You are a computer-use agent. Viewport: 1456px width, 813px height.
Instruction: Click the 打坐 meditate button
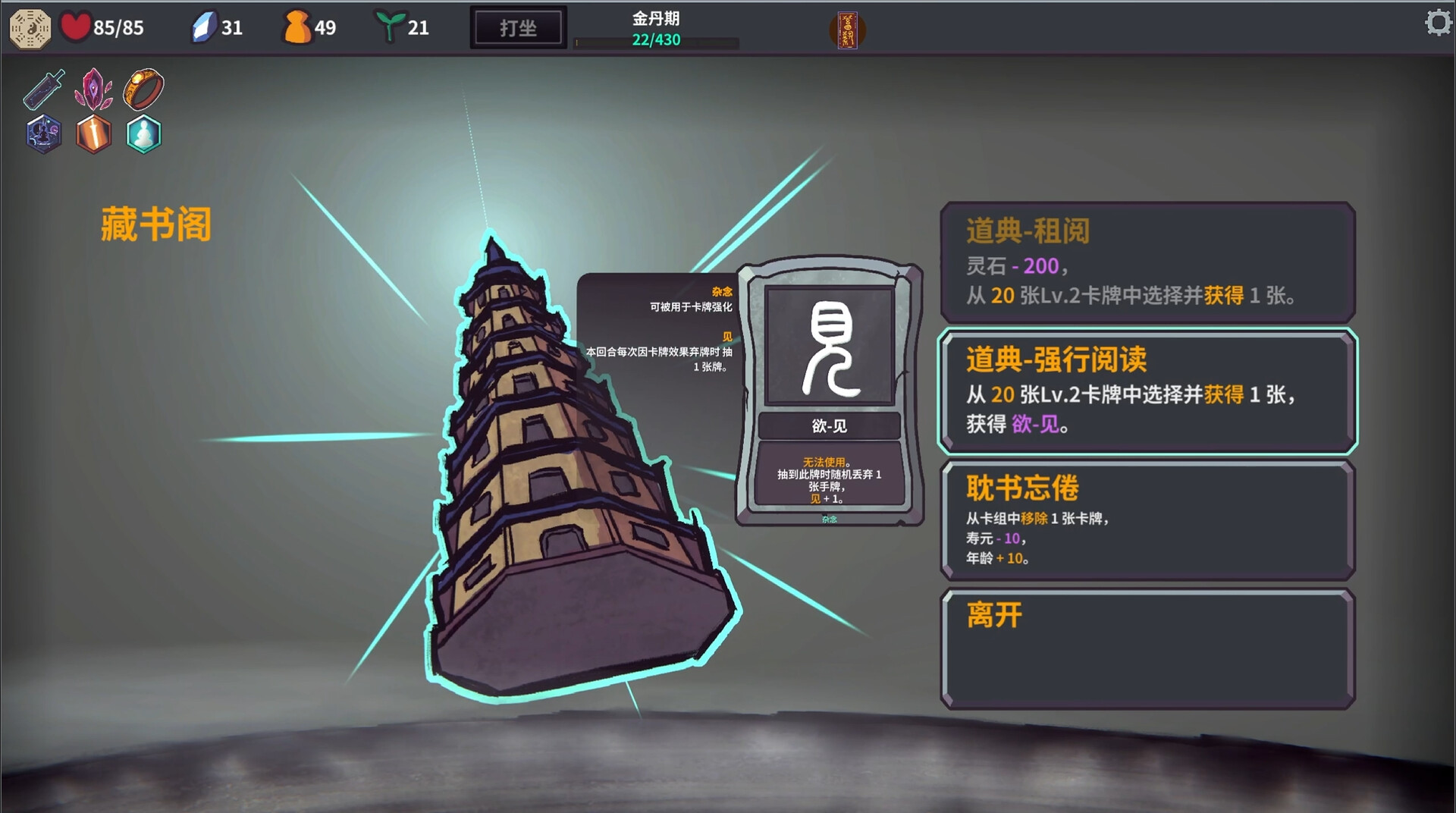coord(519,28)
